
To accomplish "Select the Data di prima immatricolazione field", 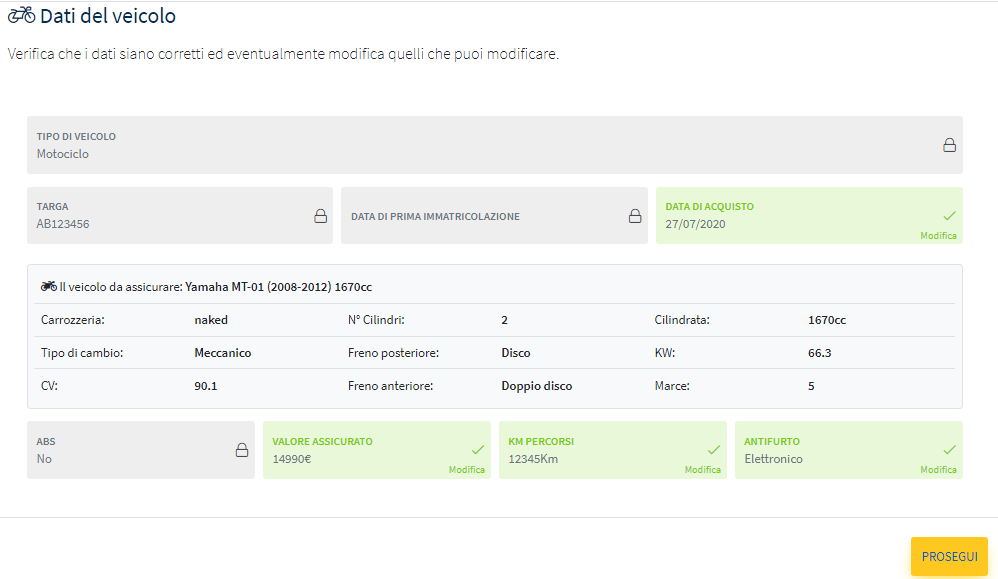I will [x=494, y=216].
